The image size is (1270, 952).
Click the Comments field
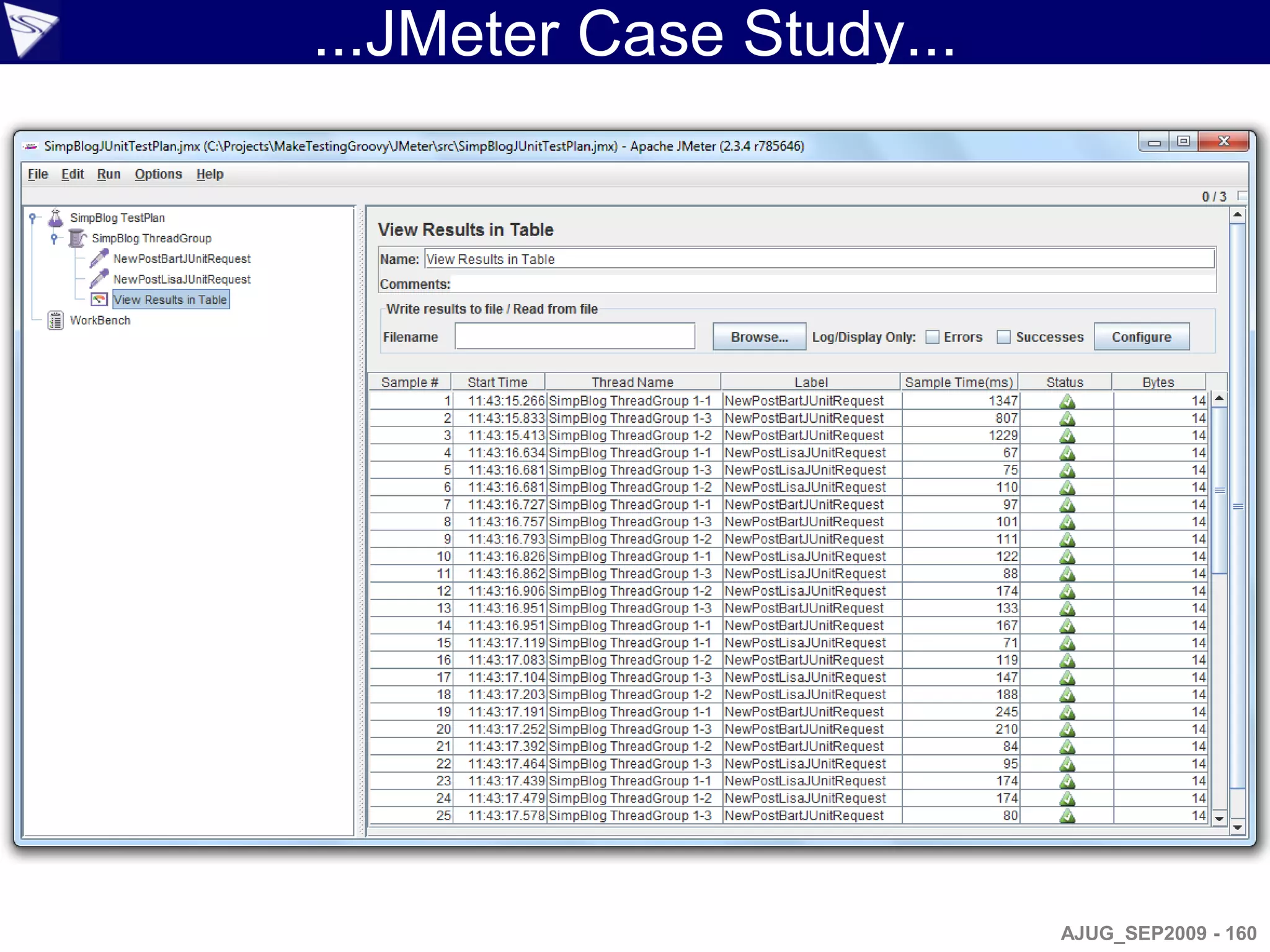coord(833,284)
